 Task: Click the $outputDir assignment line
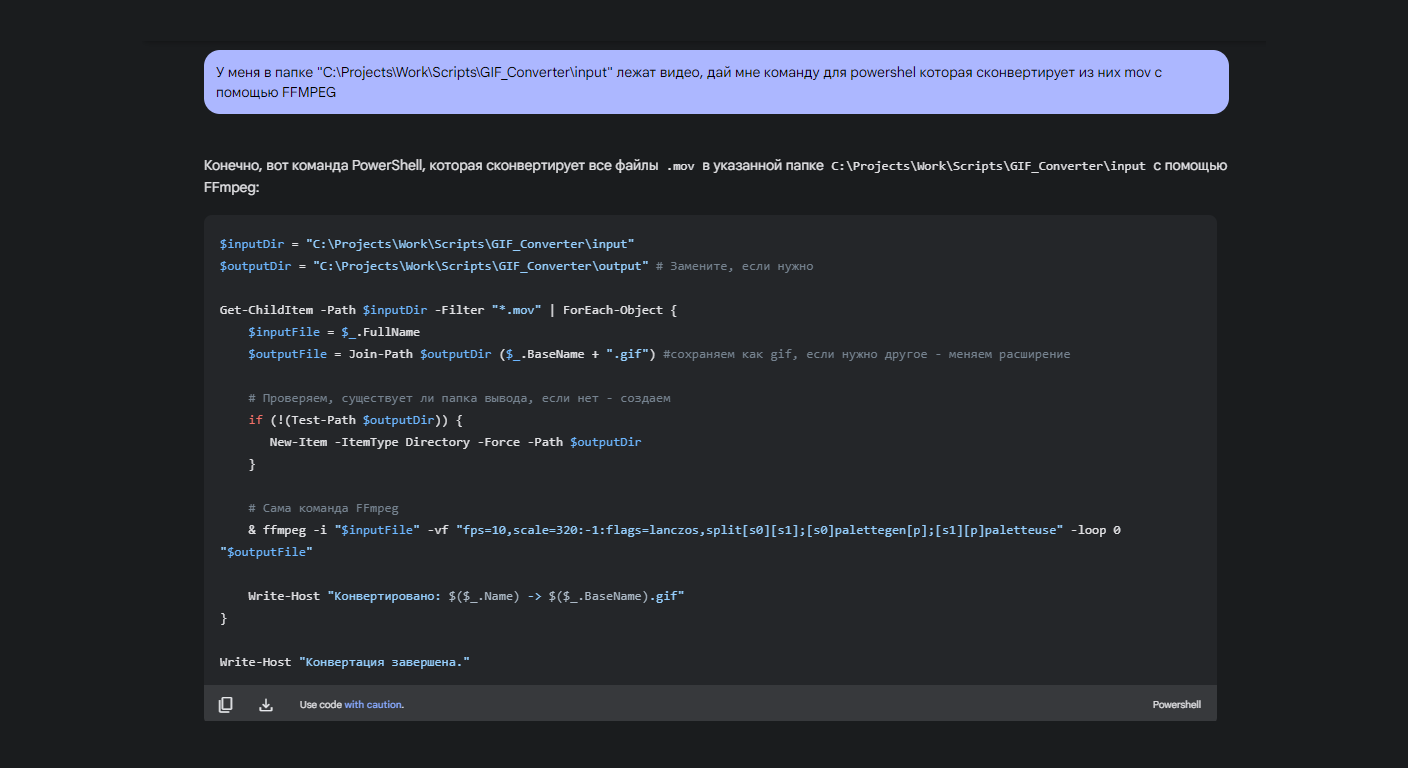click(434, 266)
